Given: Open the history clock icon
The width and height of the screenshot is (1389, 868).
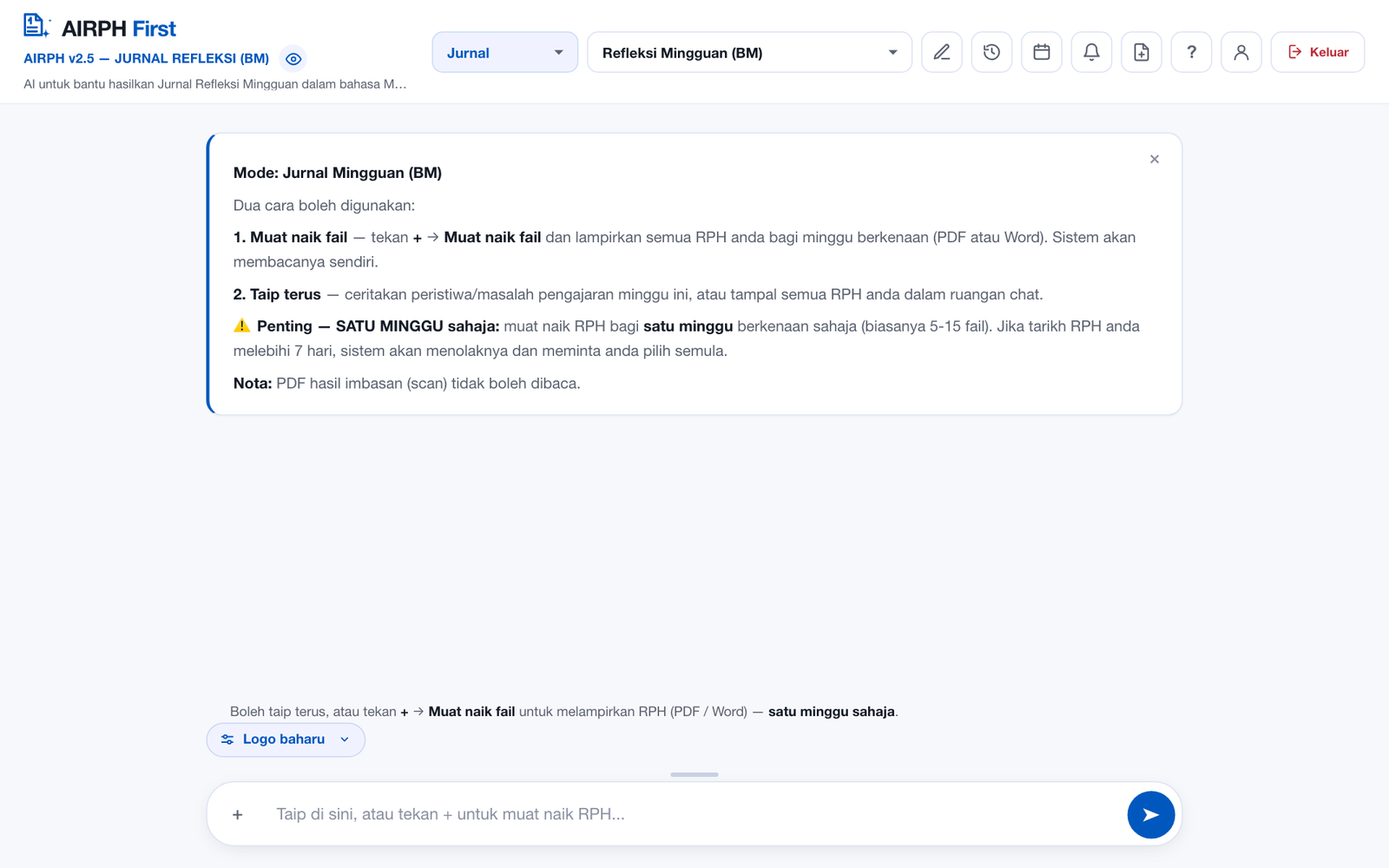Looking at the screenshot, I should pos(991,52).
